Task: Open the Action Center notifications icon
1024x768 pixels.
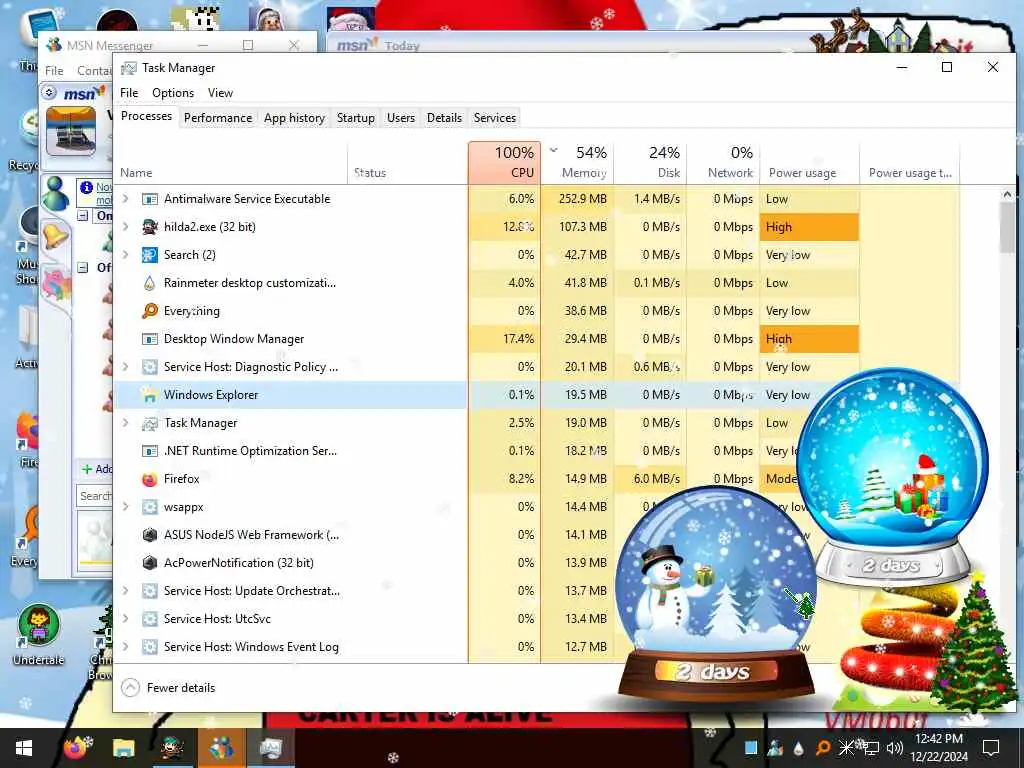Action: tap(991, 748)
